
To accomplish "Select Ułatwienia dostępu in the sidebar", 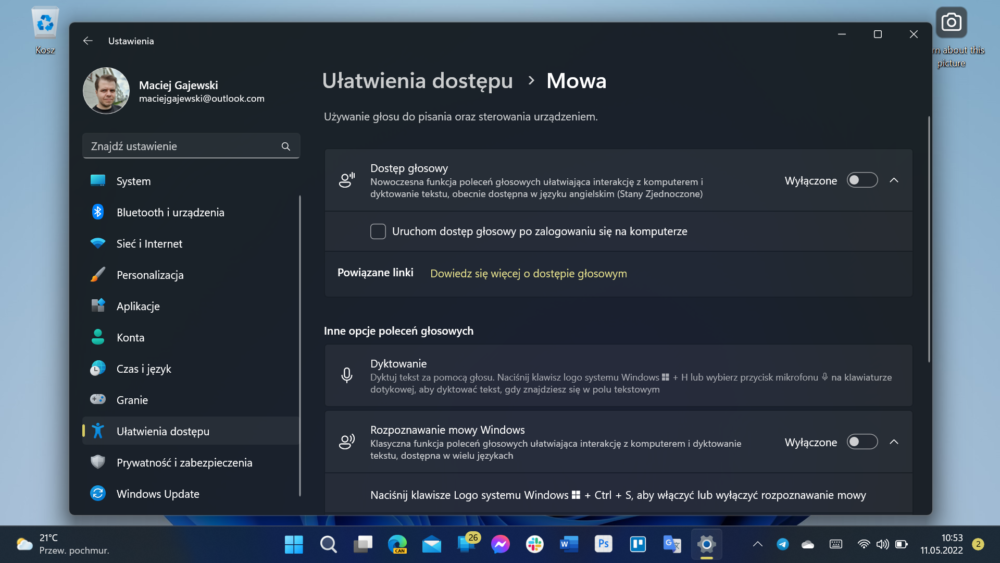I will coord(191,431).
